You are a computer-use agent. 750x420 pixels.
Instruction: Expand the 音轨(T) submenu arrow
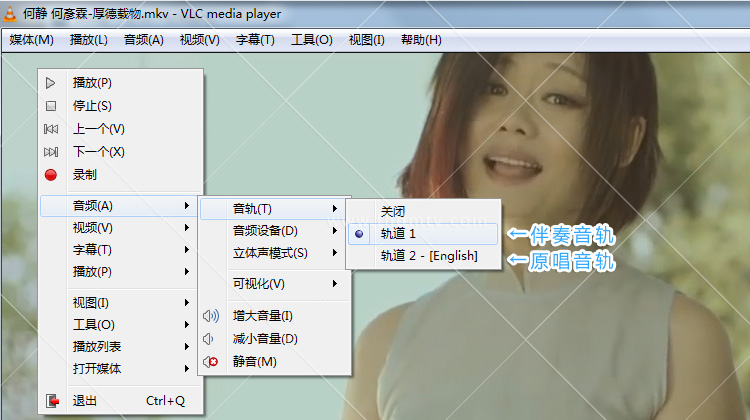click(335, 209)
